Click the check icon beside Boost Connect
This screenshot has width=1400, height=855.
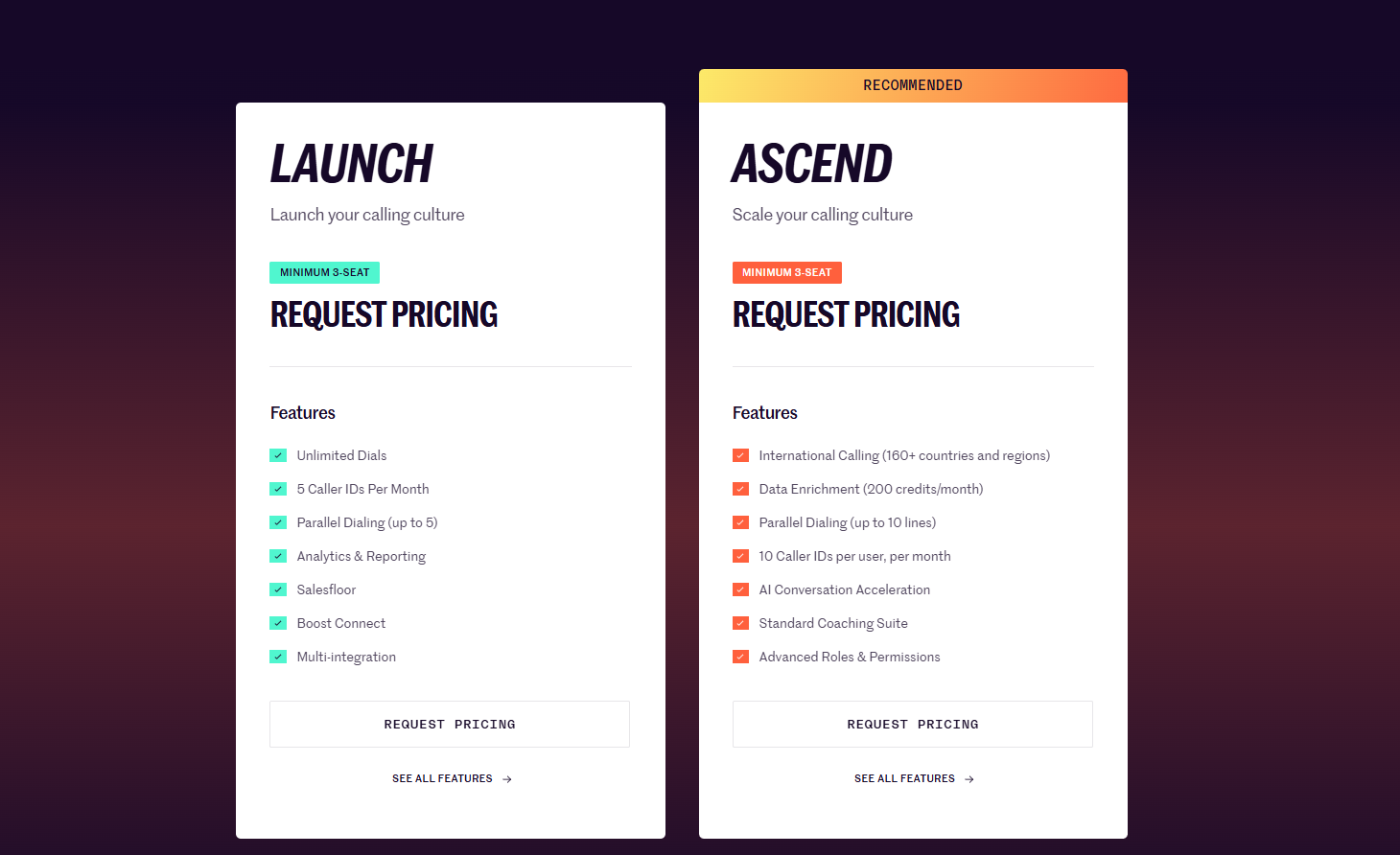pos(278,623)
